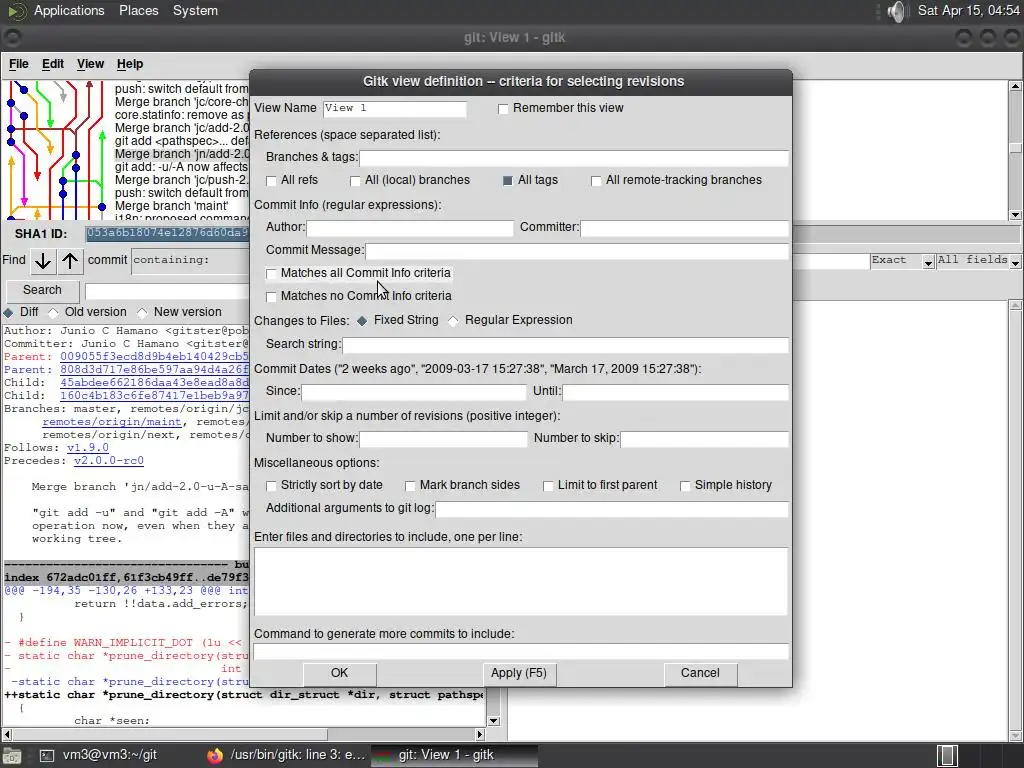Click the Since date field

(413, 392)
